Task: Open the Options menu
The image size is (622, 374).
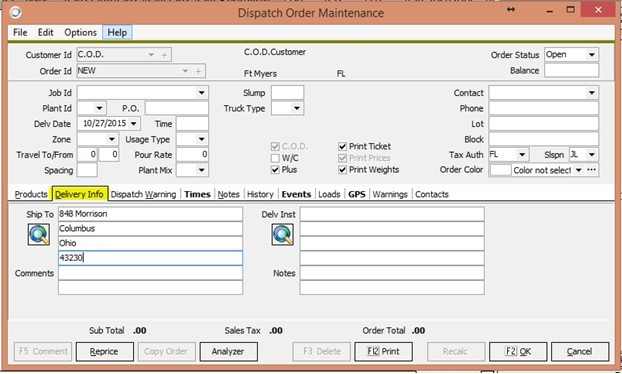Action: click(81, 33)
